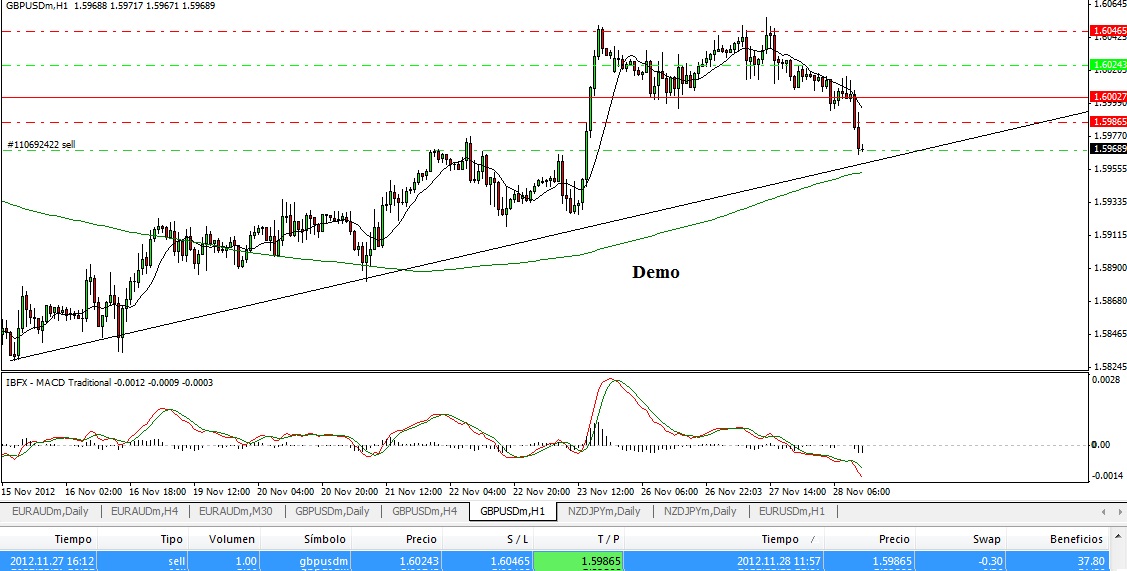Select the #110692422 sell order label on chart
This screenshot has width=1127, height=571.
(x=41, y=145)
